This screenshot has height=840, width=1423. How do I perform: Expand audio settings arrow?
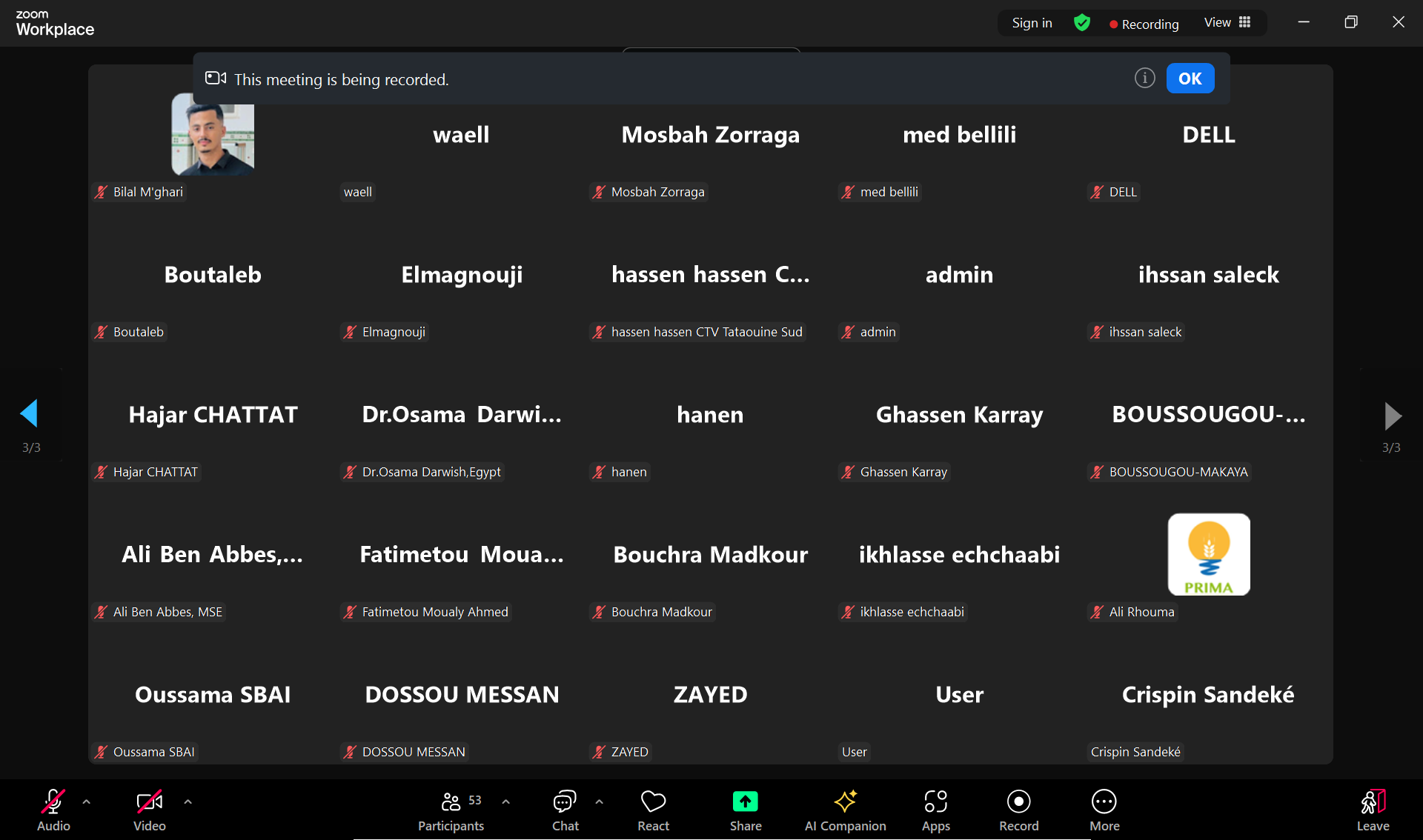coord(87,801)
